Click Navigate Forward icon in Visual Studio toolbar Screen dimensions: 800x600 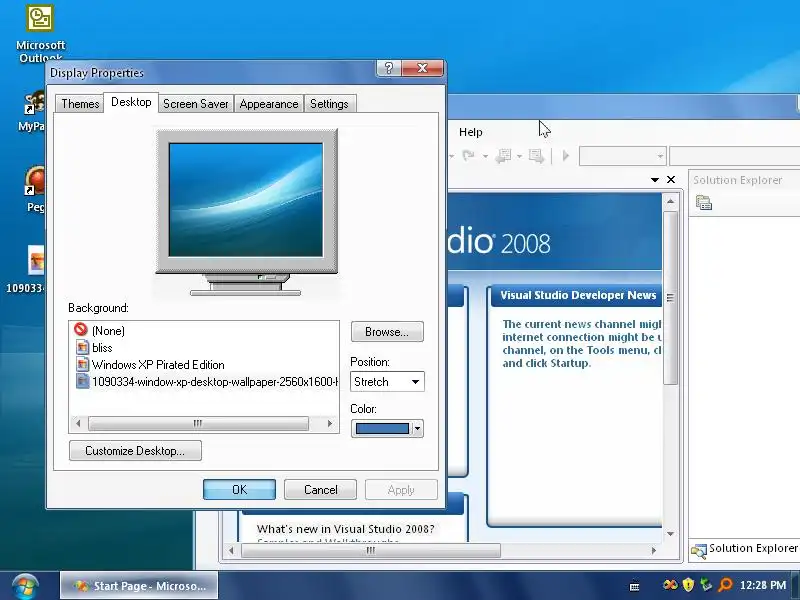(536, 156)
